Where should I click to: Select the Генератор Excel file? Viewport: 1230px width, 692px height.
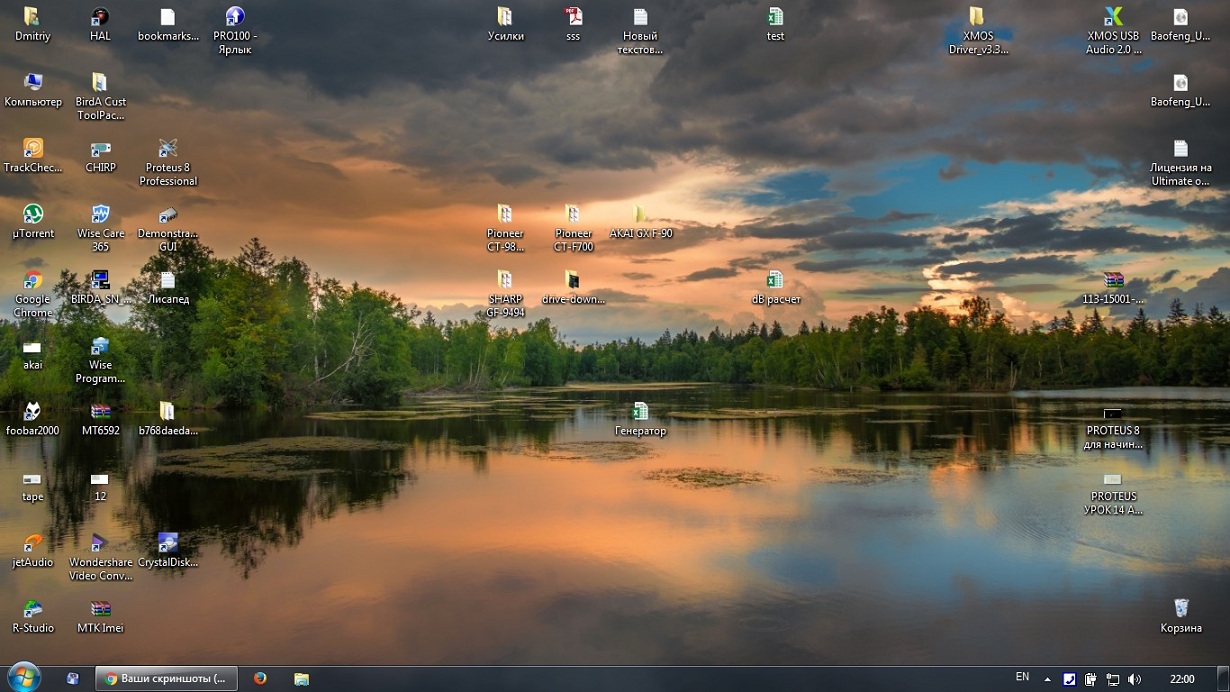click(640, 412)
